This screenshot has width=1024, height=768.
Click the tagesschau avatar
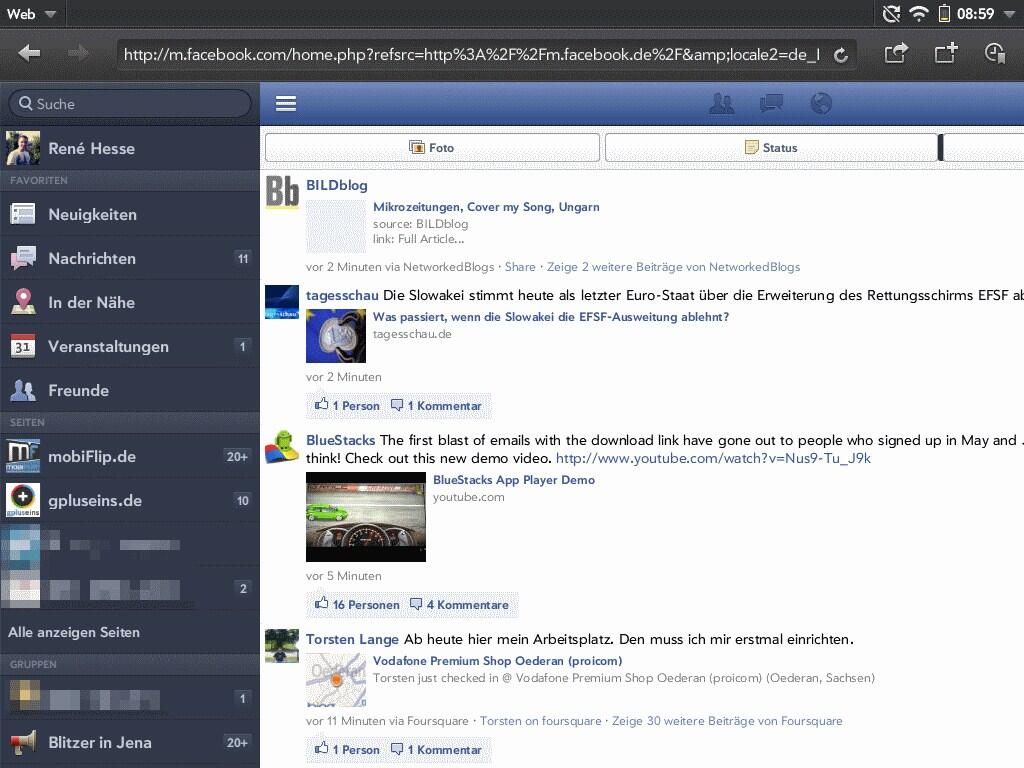click(x=282, y=302)
